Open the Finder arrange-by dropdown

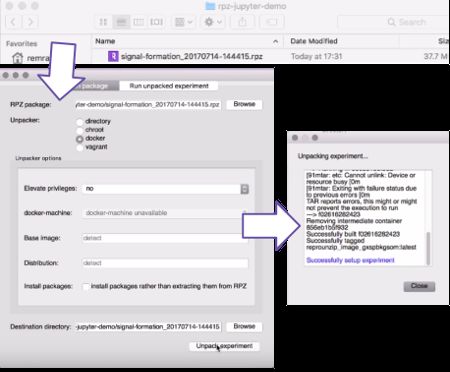pyautogui.click(x=184, y=22)
